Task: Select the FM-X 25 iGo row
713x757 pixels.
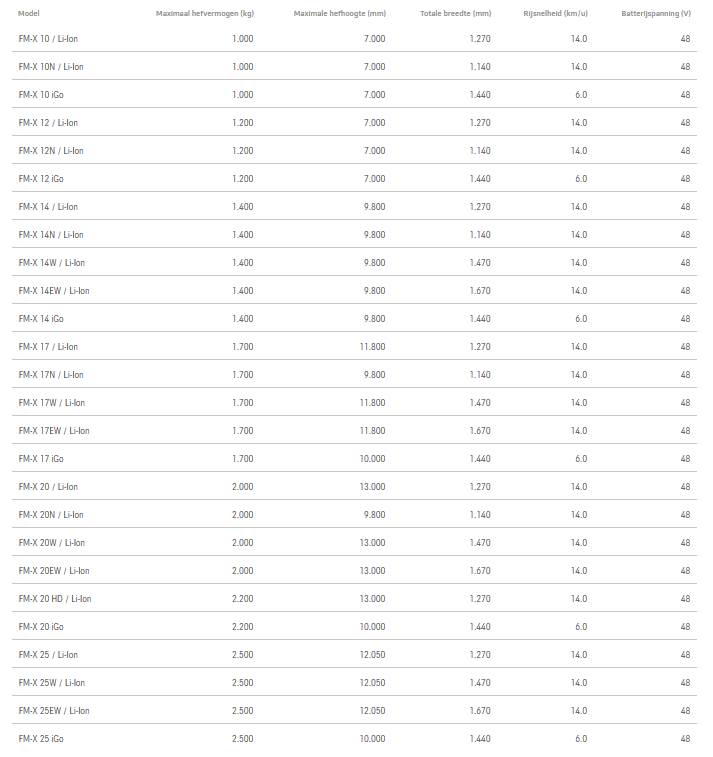Action: tap(41, 739)
